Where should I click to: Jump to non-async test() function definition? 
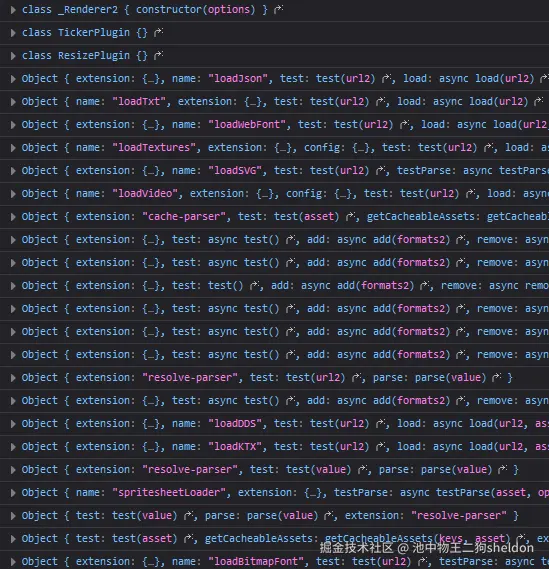click(254, 286)
